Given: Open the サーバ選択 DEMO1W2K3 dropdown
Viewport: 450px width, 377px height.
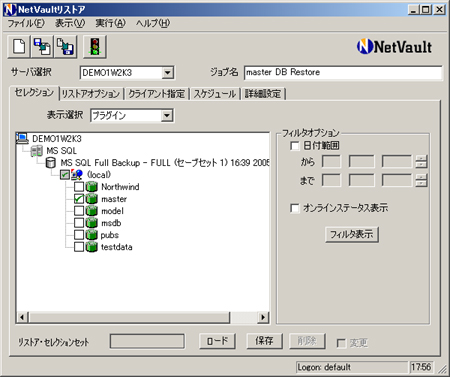Looking at the screenshot, I should [168, 72].
